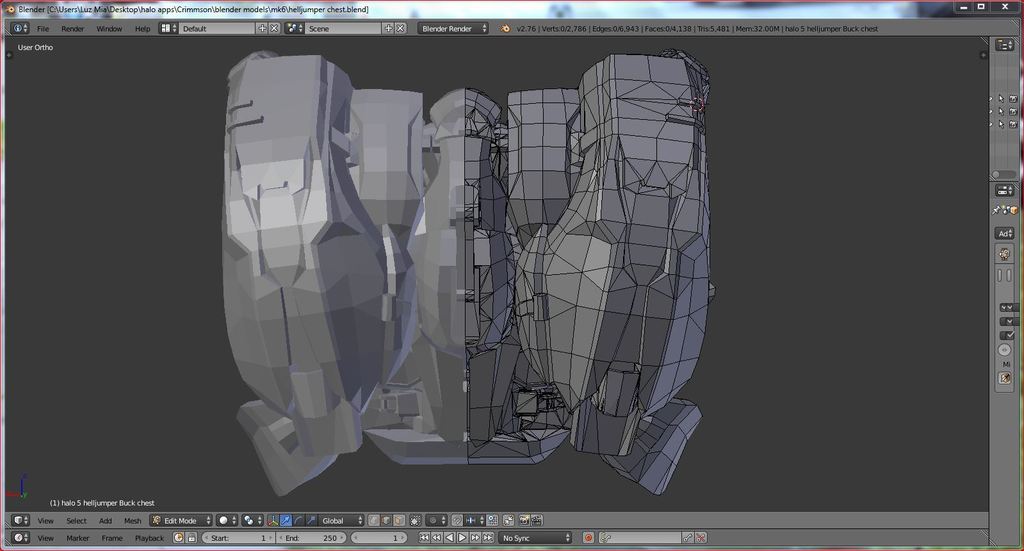Jump to the last frame of playback
Screen dimensions: 1024x551
click(x=488, y=538)
